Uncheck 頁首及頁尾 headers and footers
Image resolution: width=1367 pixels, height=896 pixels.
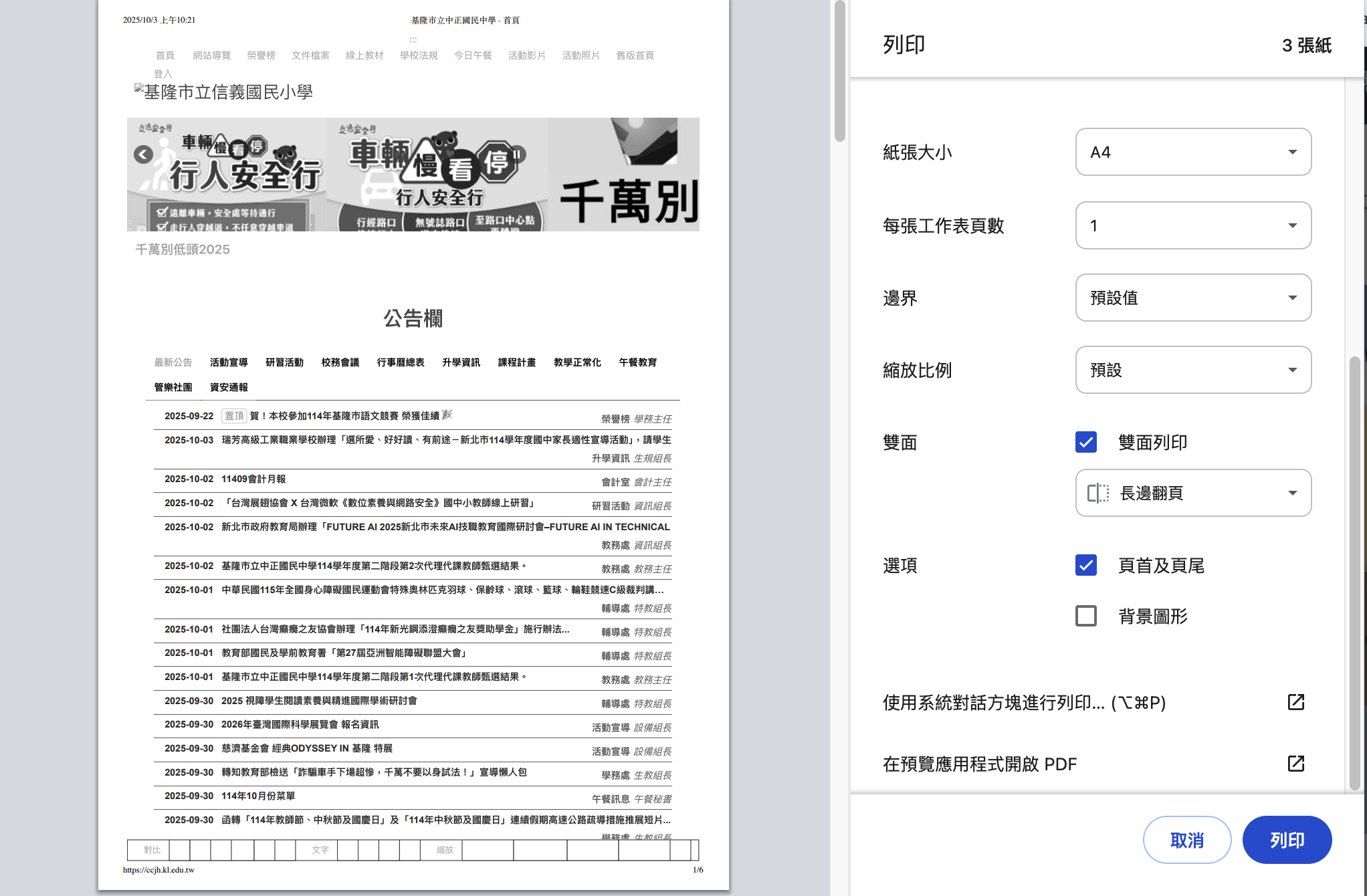[x=1085, y=566]
